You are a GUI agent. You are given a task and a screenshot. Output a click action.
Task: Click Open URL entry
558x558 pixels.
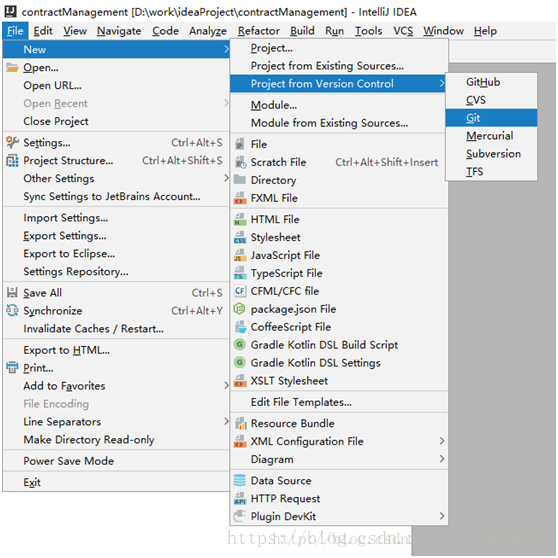tap(116, 85)
